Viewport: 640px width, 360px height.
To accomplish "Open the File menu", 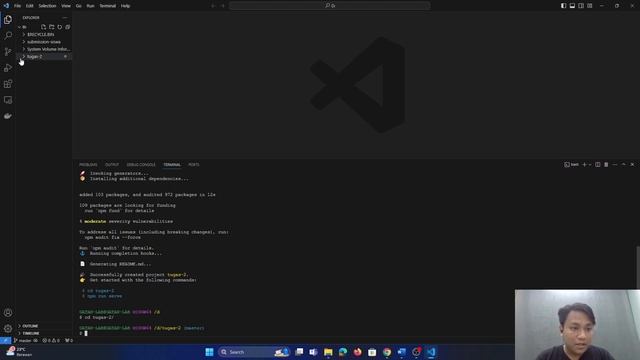I will point(17,6).
